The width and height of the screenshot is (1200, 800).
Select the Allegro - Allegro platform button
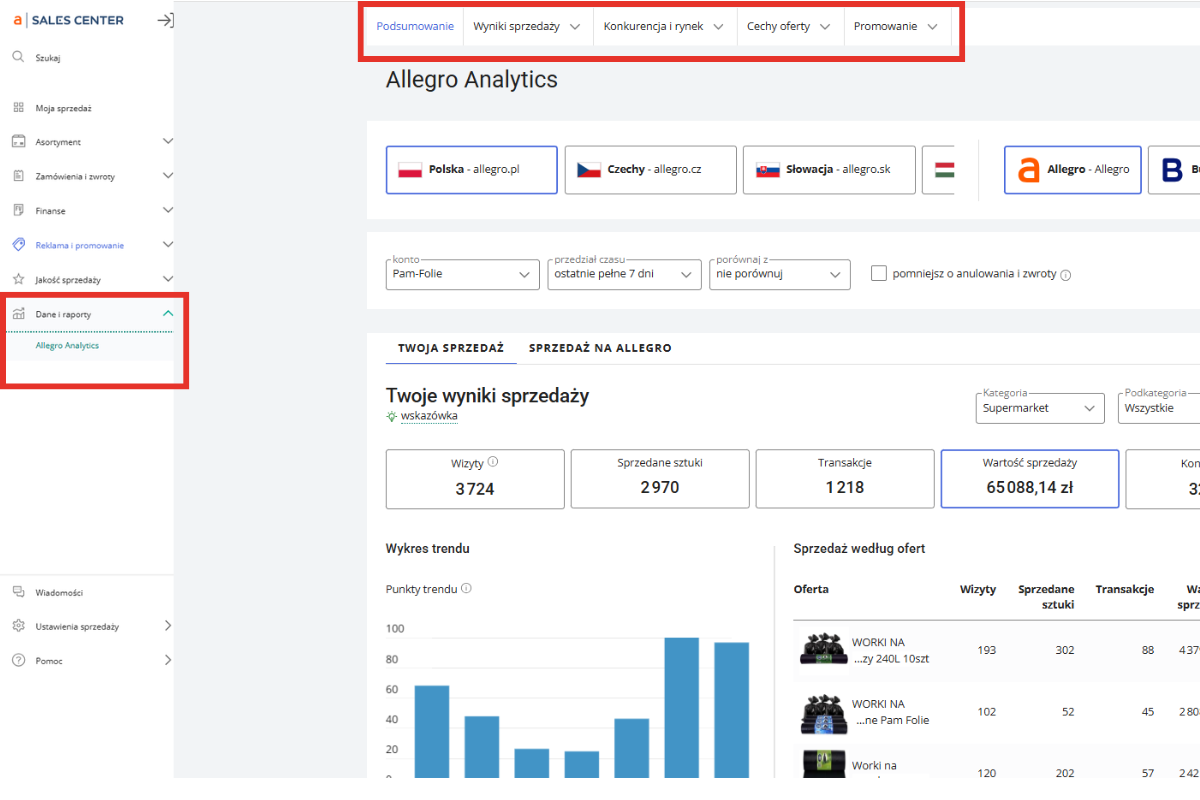coord(1073,170)
